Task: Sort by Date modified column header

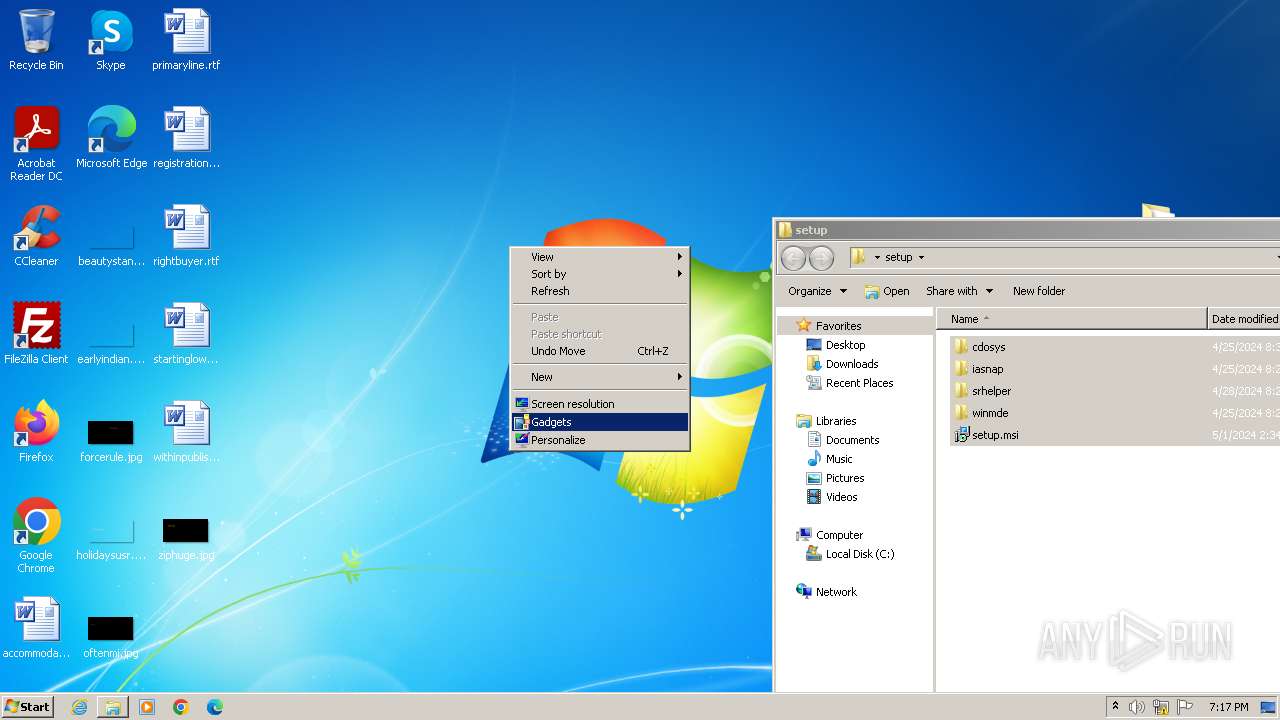Action: [x=1243, y=319]
